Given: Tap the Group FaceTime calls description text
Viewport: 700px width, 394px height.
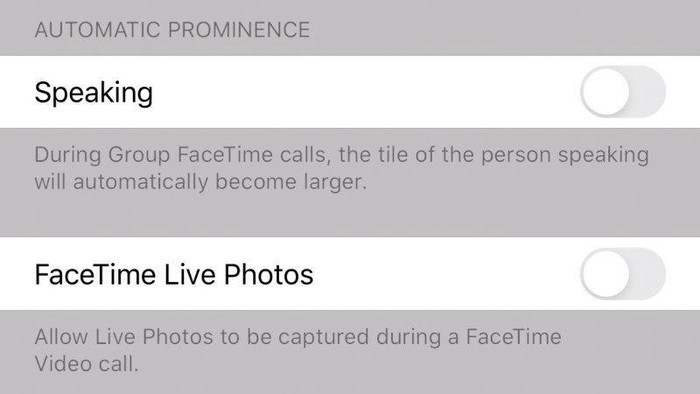Looking at the screenshot, I should [342, 168].
